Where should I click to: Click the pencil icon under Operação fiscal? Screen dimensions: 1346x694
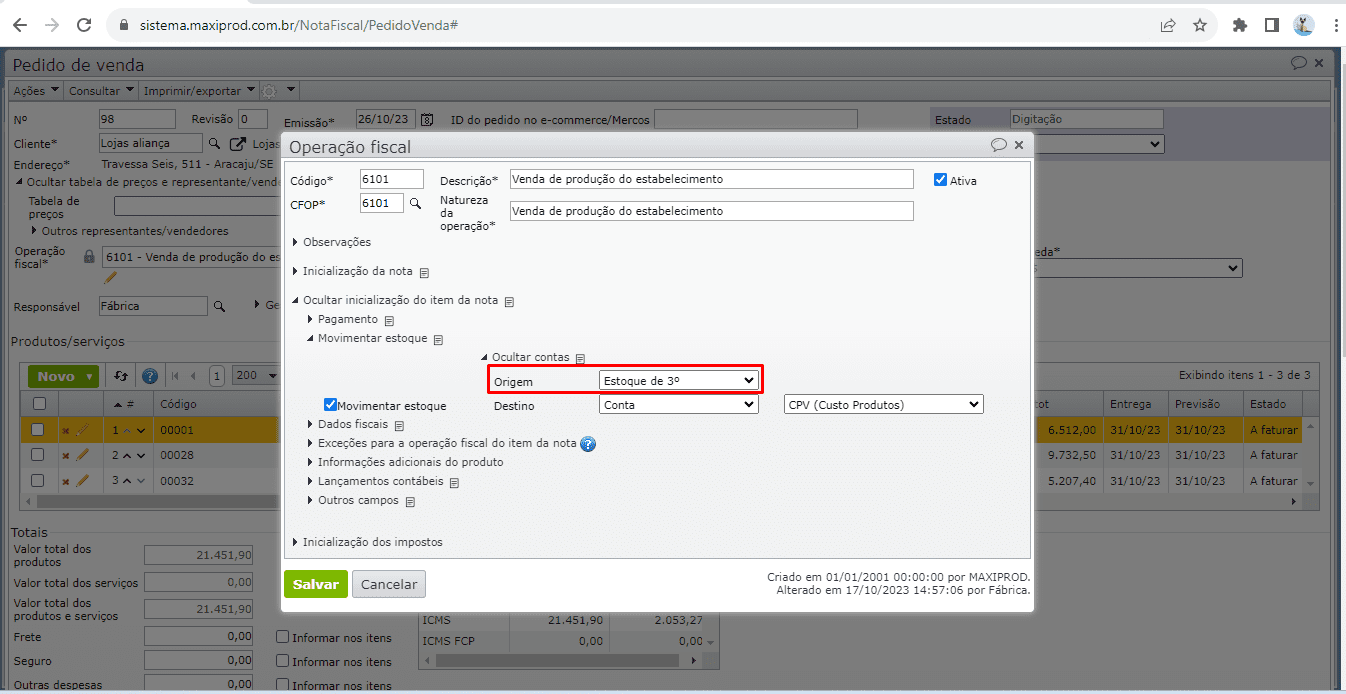(110, 278)
